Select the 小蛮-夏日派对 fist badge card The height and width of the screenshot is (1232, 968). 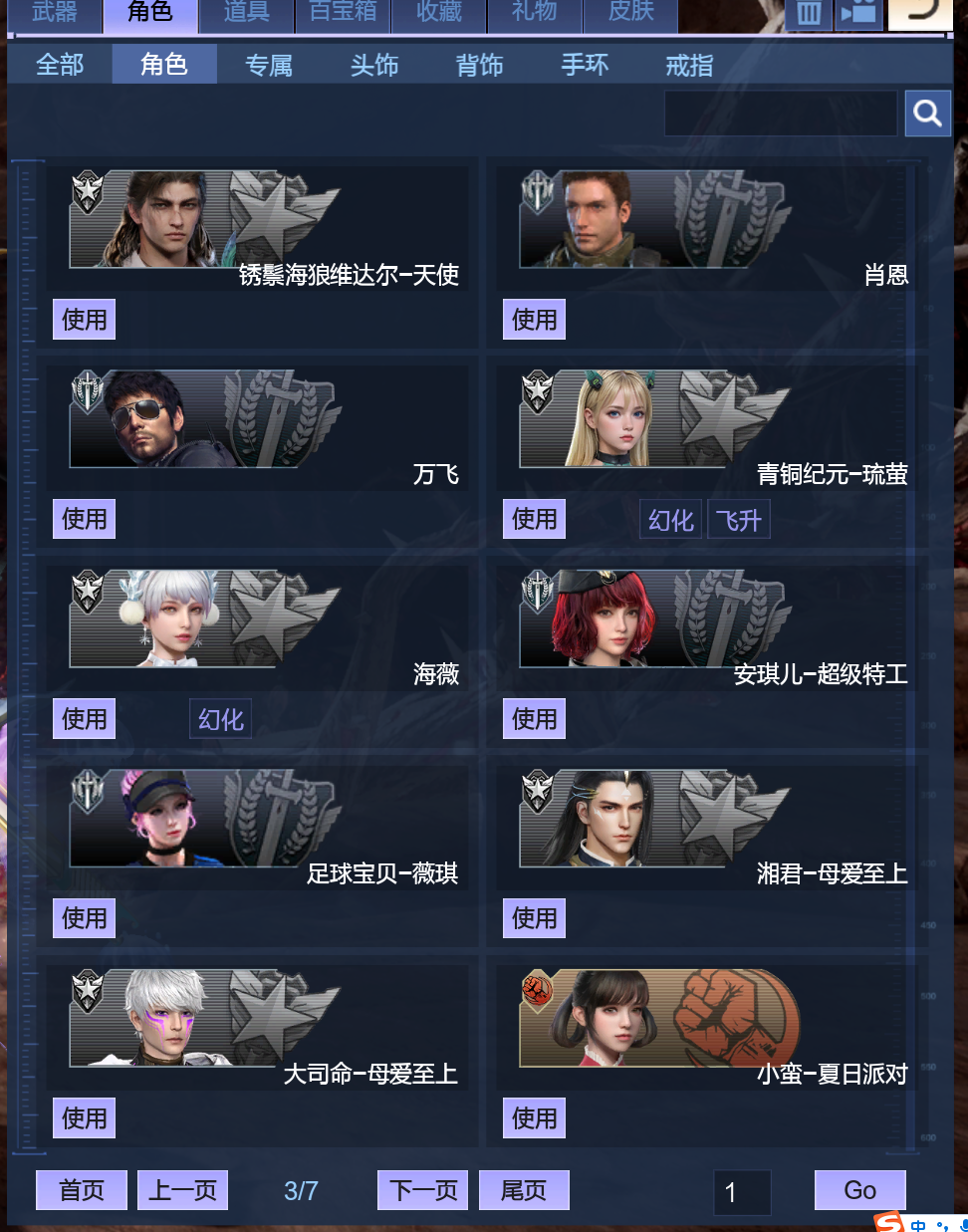[x=659, y=1018]
